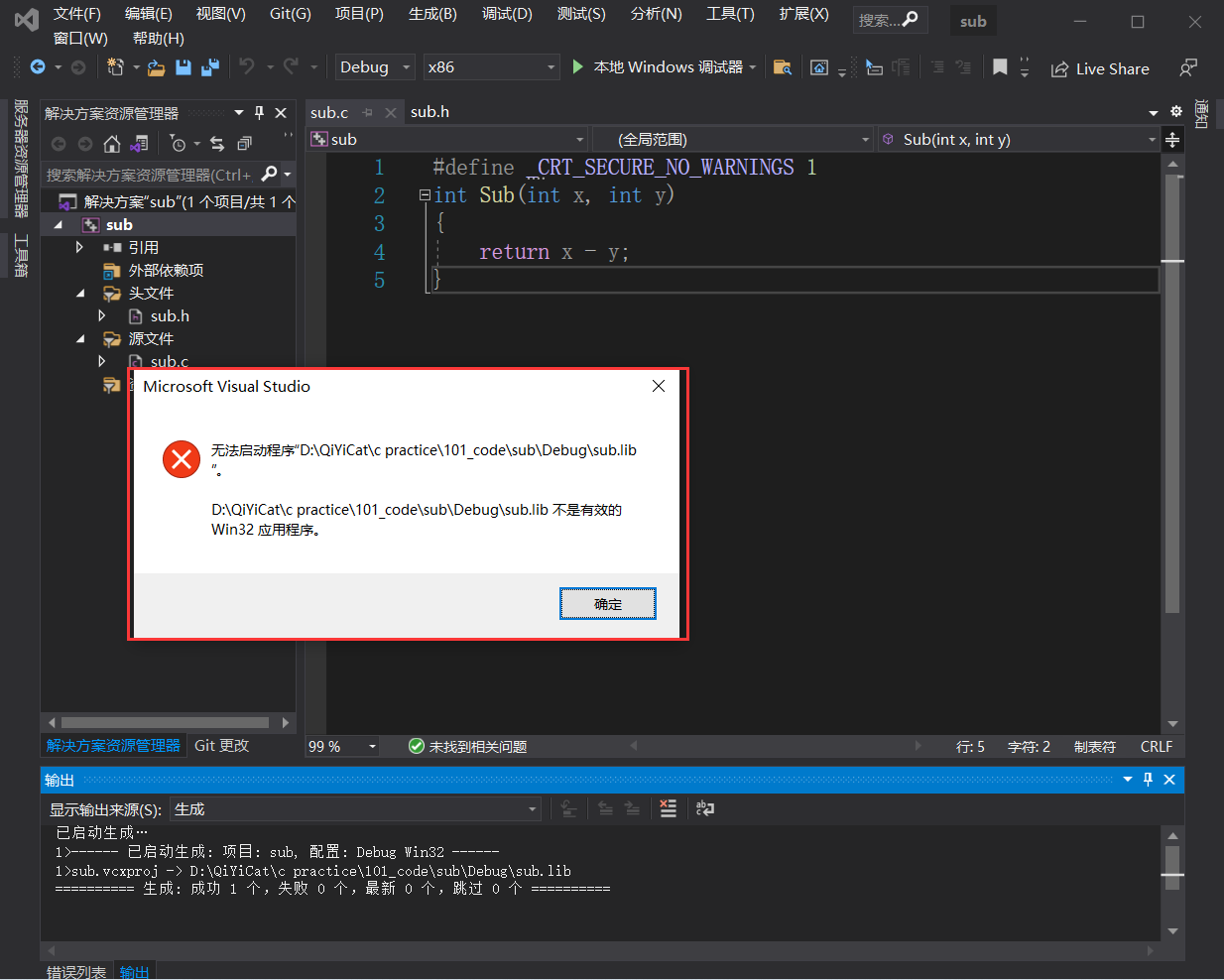The image size is (1224, 980).
Task: Click the undo arrow icon
Action: click(247, 66)
